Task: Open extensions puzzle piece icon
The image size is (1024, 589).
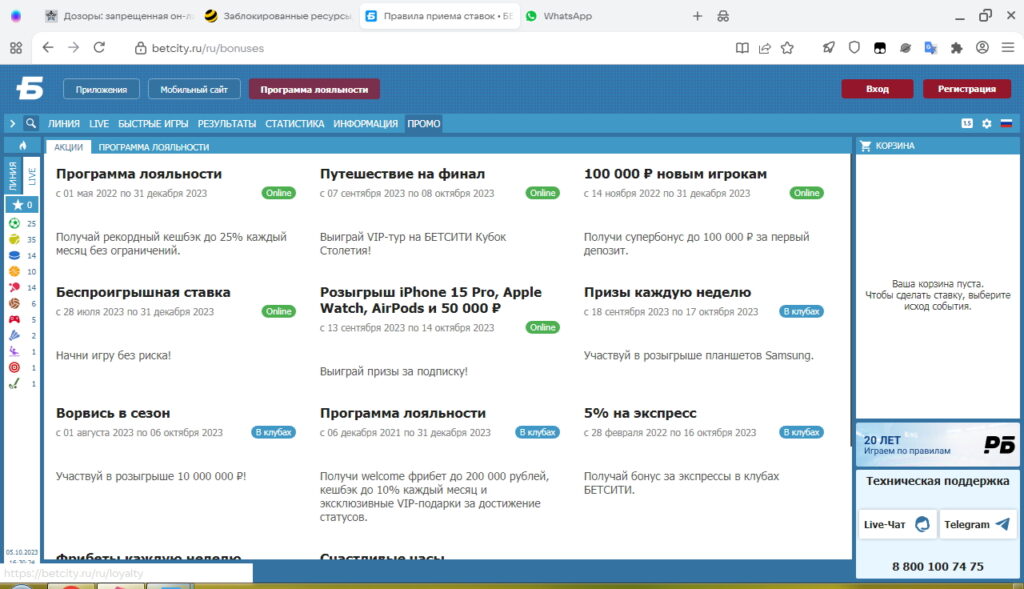Action: point(957,48)
